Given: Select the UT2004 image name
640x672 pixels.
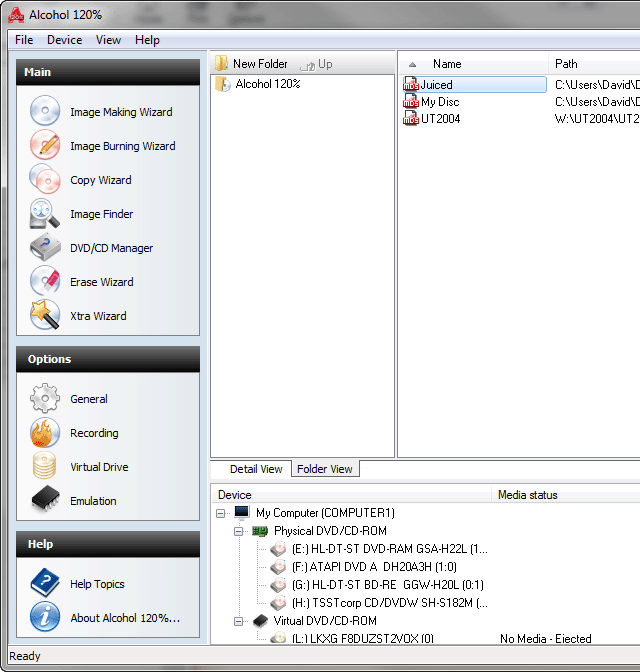Looking at the screenshot, I should point(440,118).
